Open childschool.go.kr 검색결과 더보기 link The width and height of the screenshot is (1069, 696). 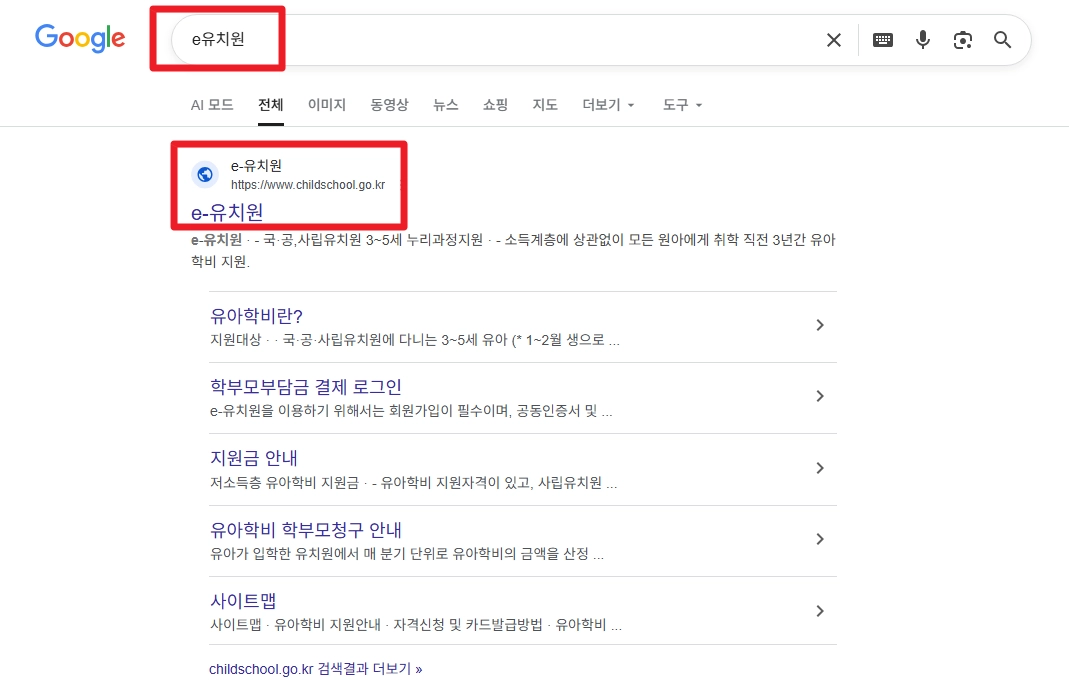pos(317,668)
